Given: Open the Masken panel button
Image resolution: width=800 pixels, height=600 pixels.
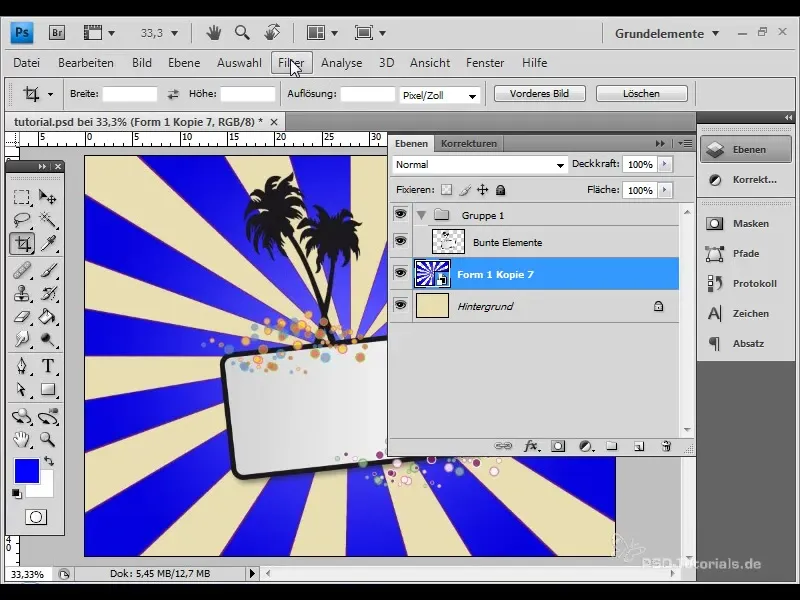Looking at the screenshot, I should [744, 223].
